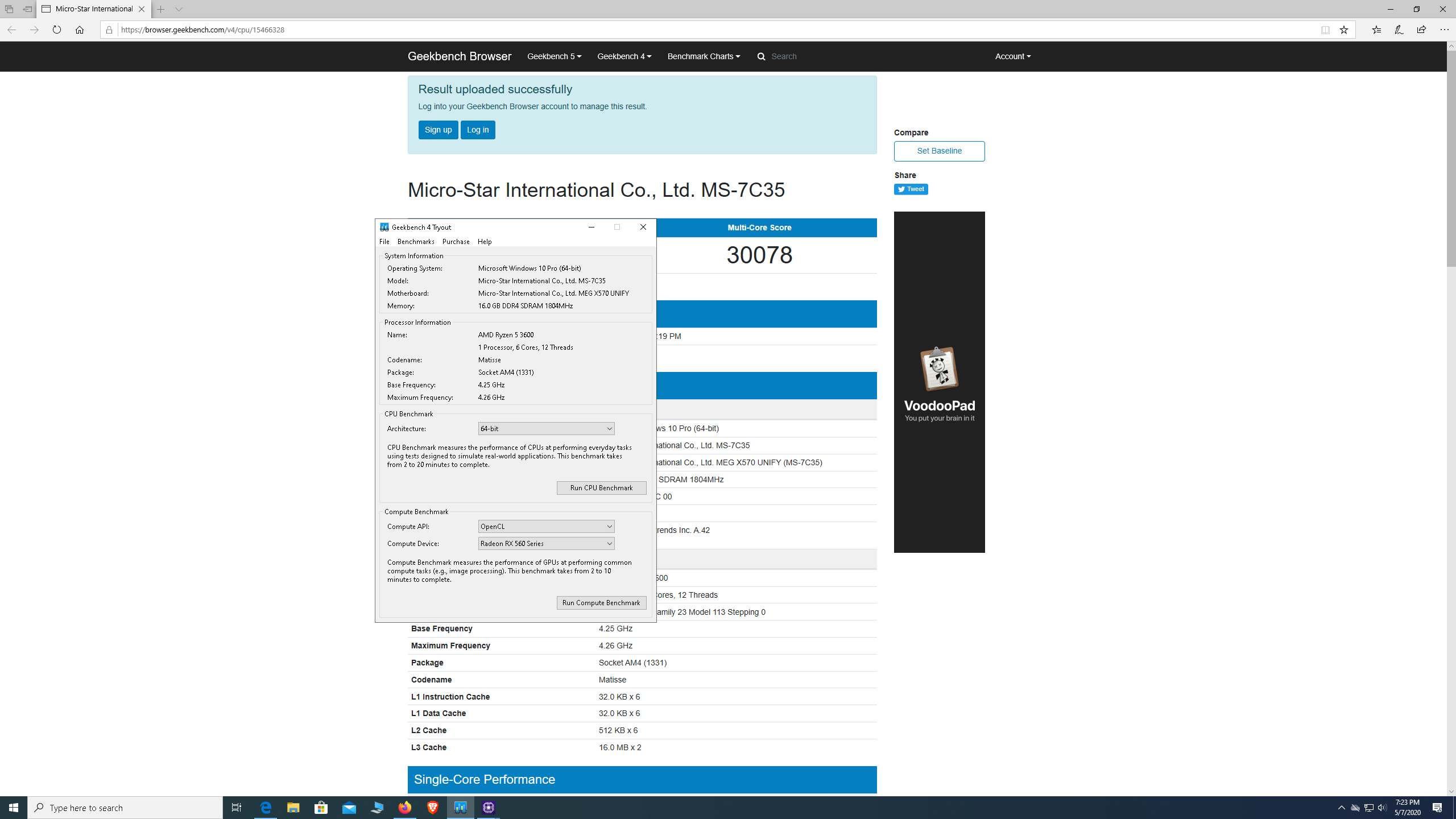Open Firefox from taskbar
The width and height of the screenshot is (1456, 819).
point(405,808)
